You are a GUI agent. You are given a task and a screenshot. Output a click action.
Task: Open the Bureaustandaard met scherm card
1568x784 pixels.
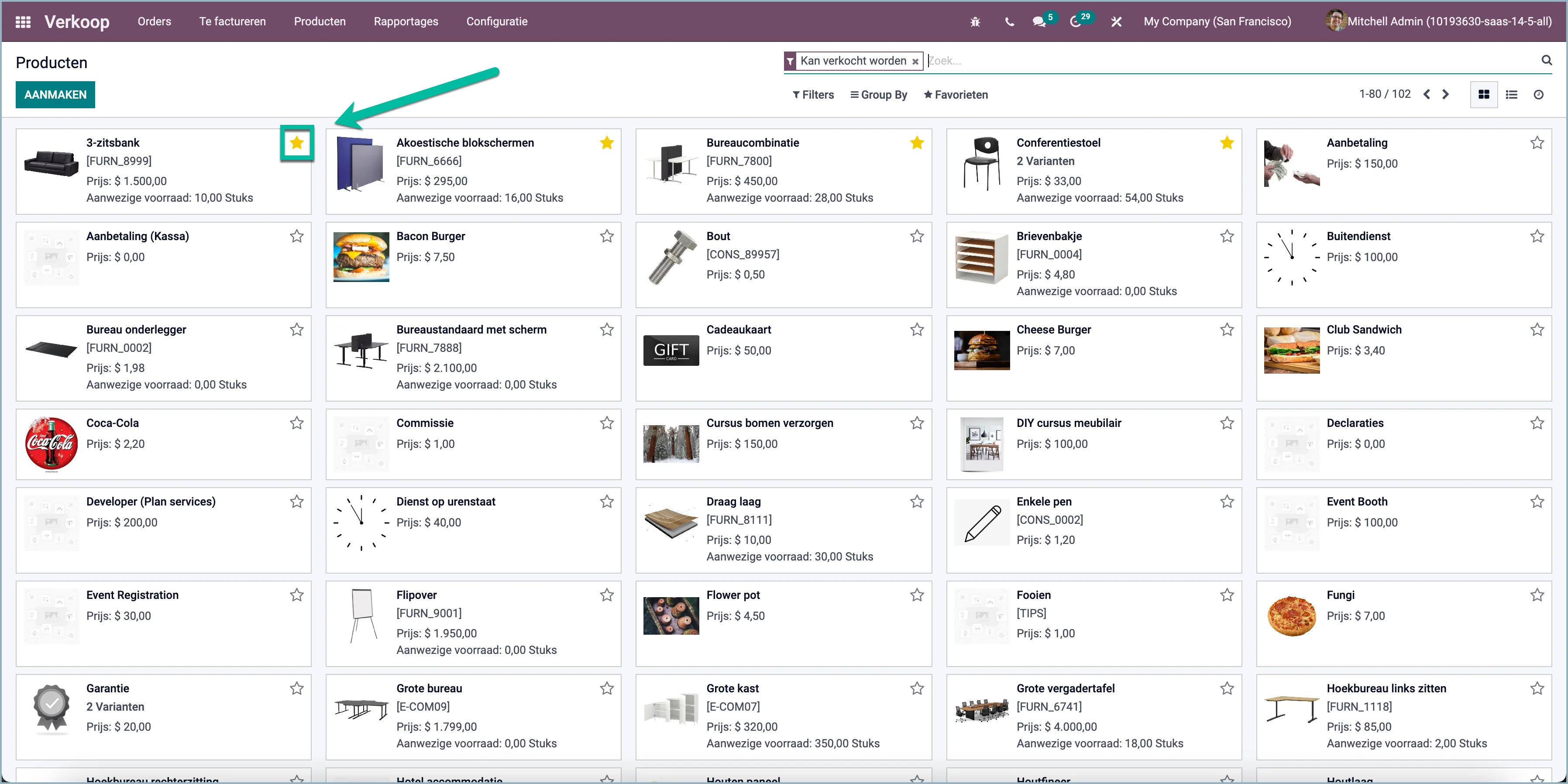coord(473,358)
